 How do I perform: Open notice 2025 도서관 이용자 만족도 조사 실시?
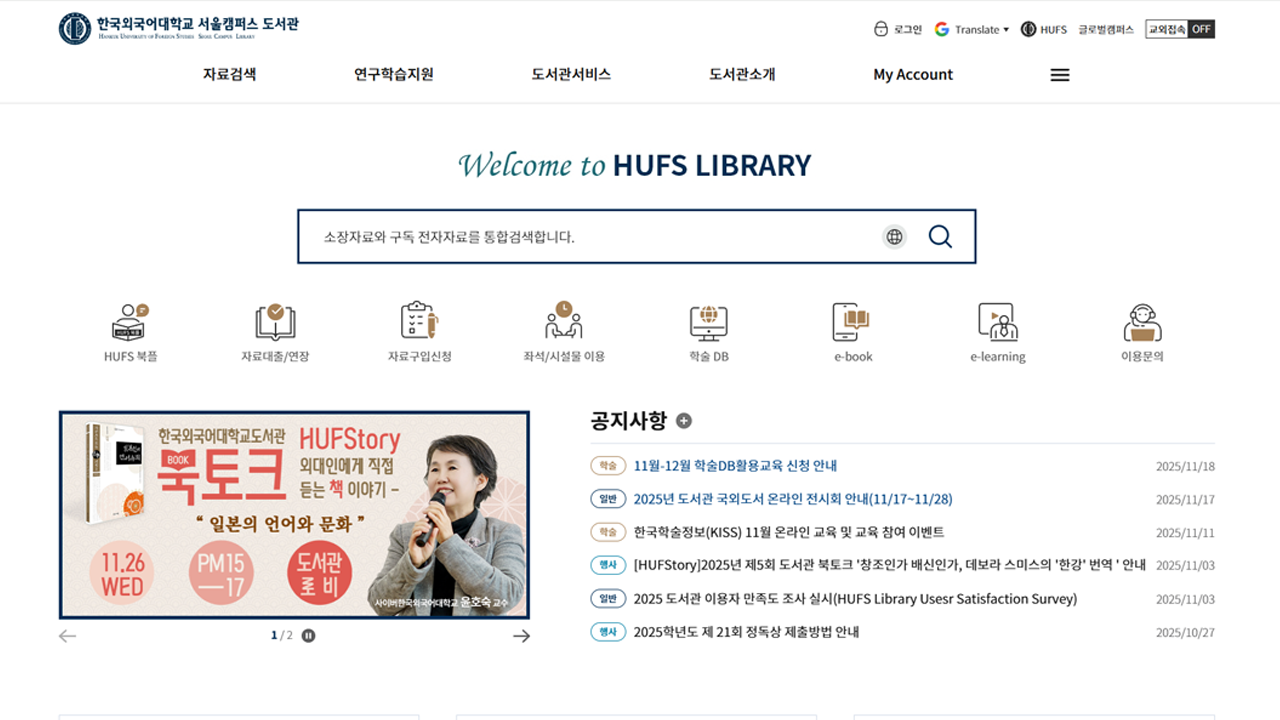point(855,599)
